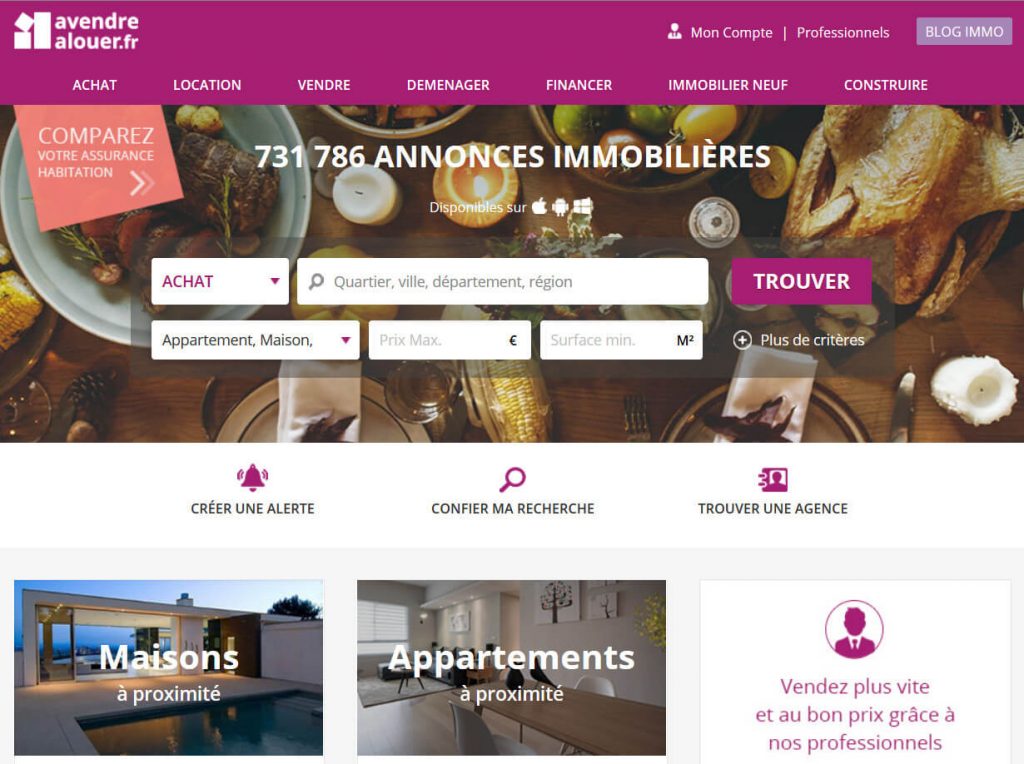Open the FINANCER menu
Screen dimensions: 1024x764
pyautogui.click(x=579, y=85)
